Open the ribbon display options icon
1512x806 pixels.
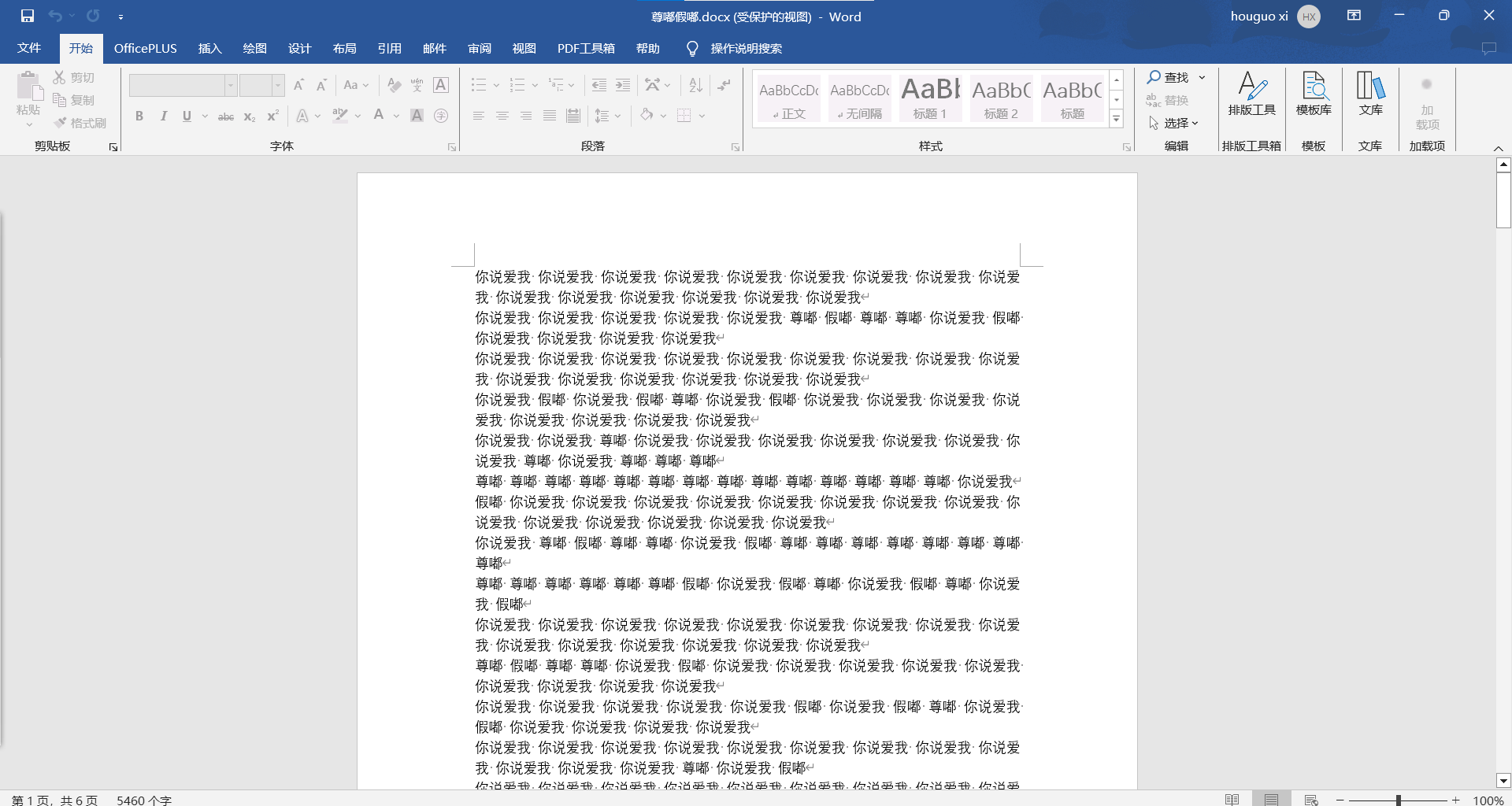1354,16
